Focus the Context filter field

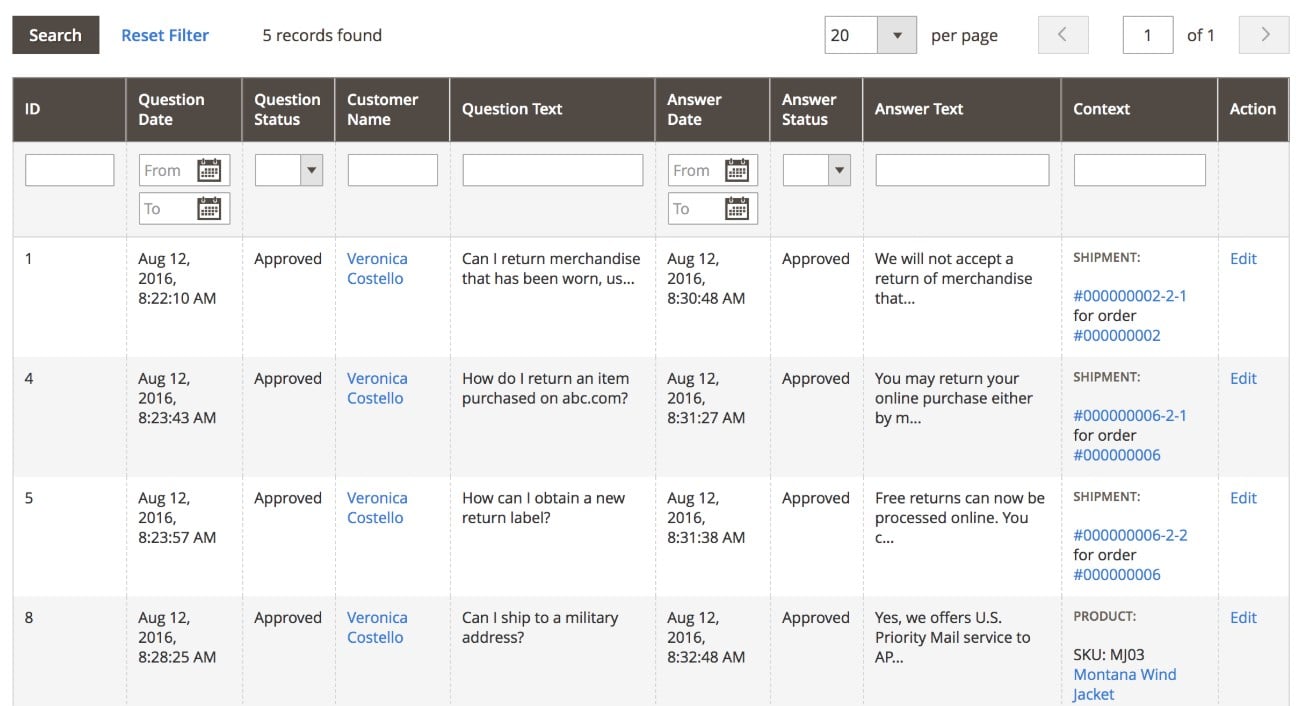(1140, 170)
